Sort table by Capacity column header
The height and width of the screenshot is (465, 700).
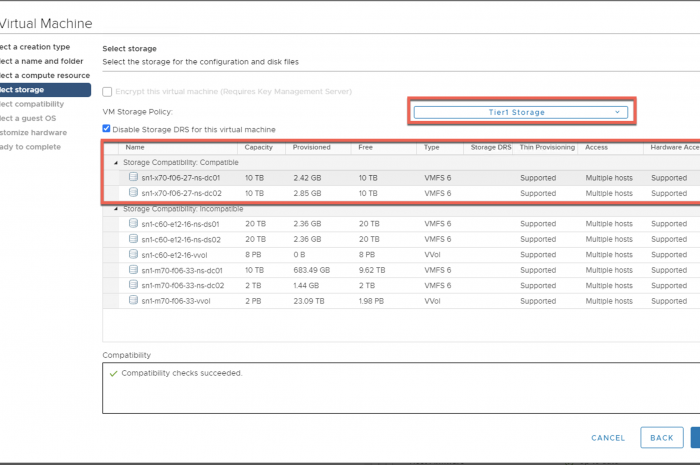[257, 147]
